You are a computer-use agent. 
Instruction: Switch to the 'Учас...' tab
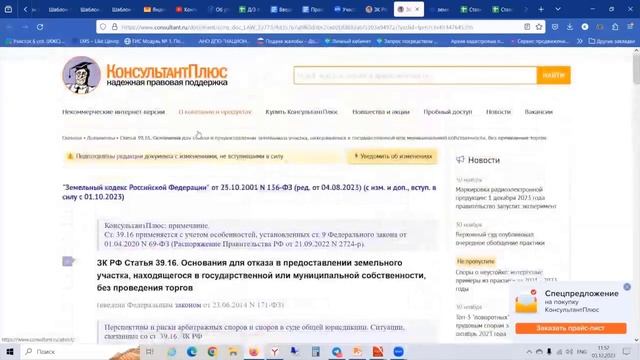point(344,9)
